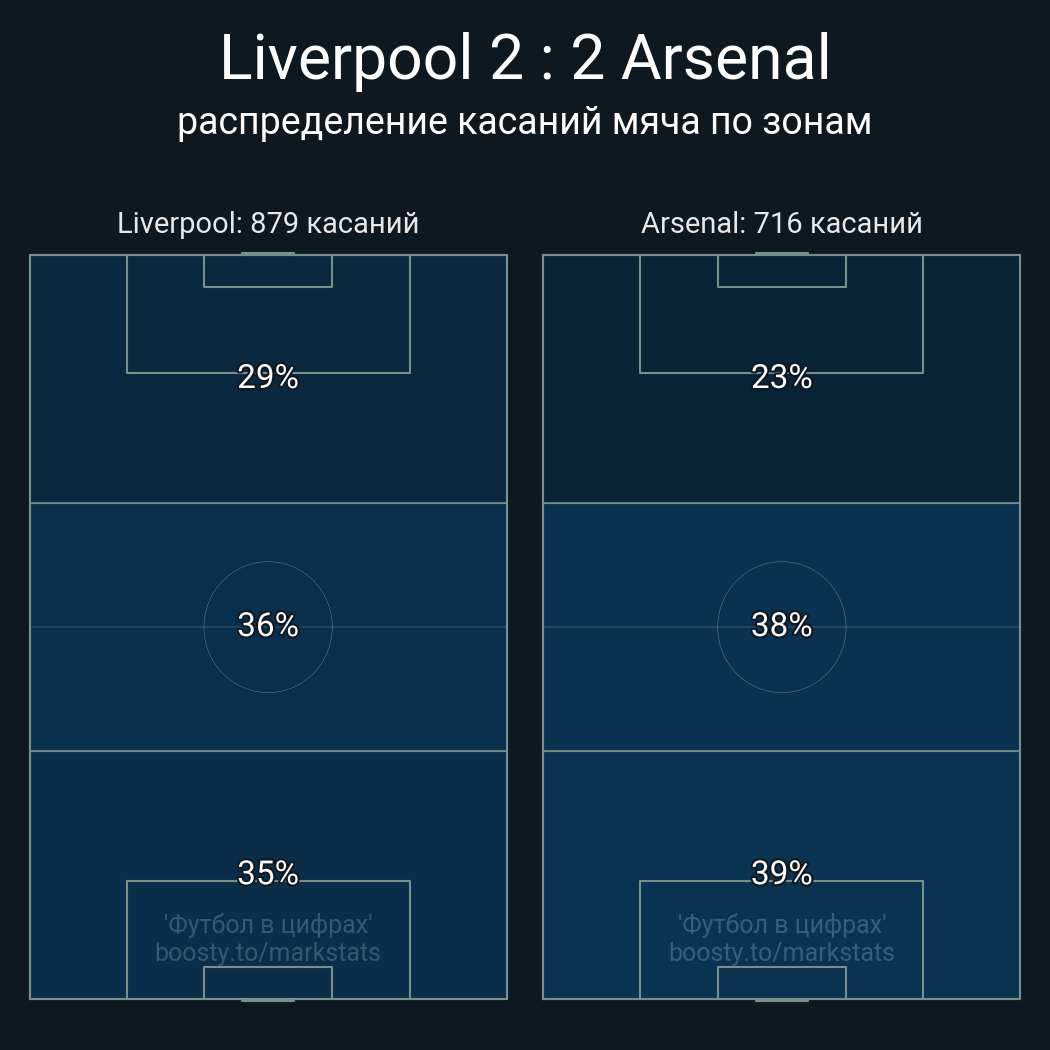
Task: Click the top six-yard box on Liverpool pitch
Action: click(x=268, y=271)
